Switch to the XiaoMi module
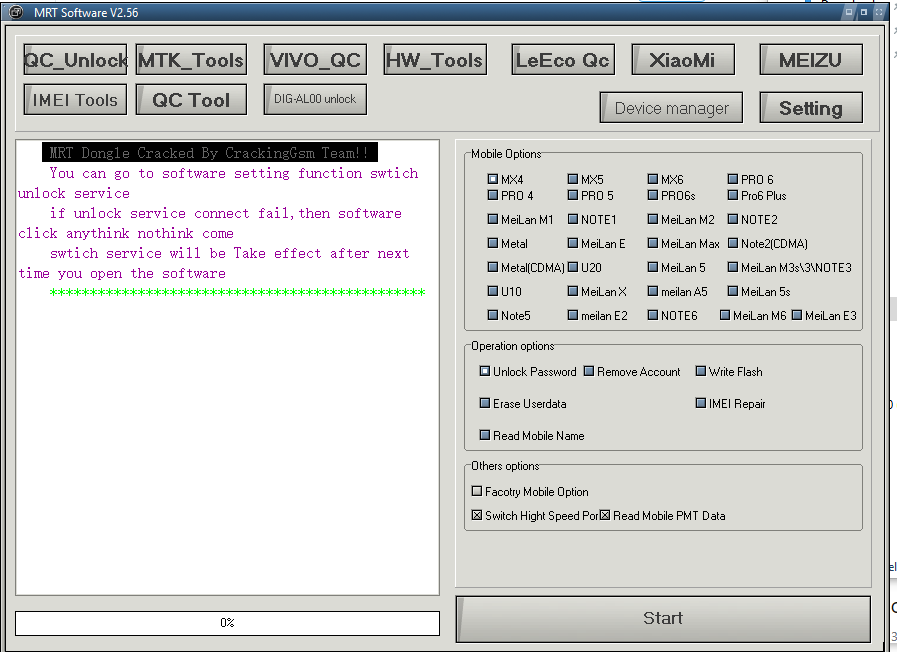 pyautogui.click(x=683, y=59)
